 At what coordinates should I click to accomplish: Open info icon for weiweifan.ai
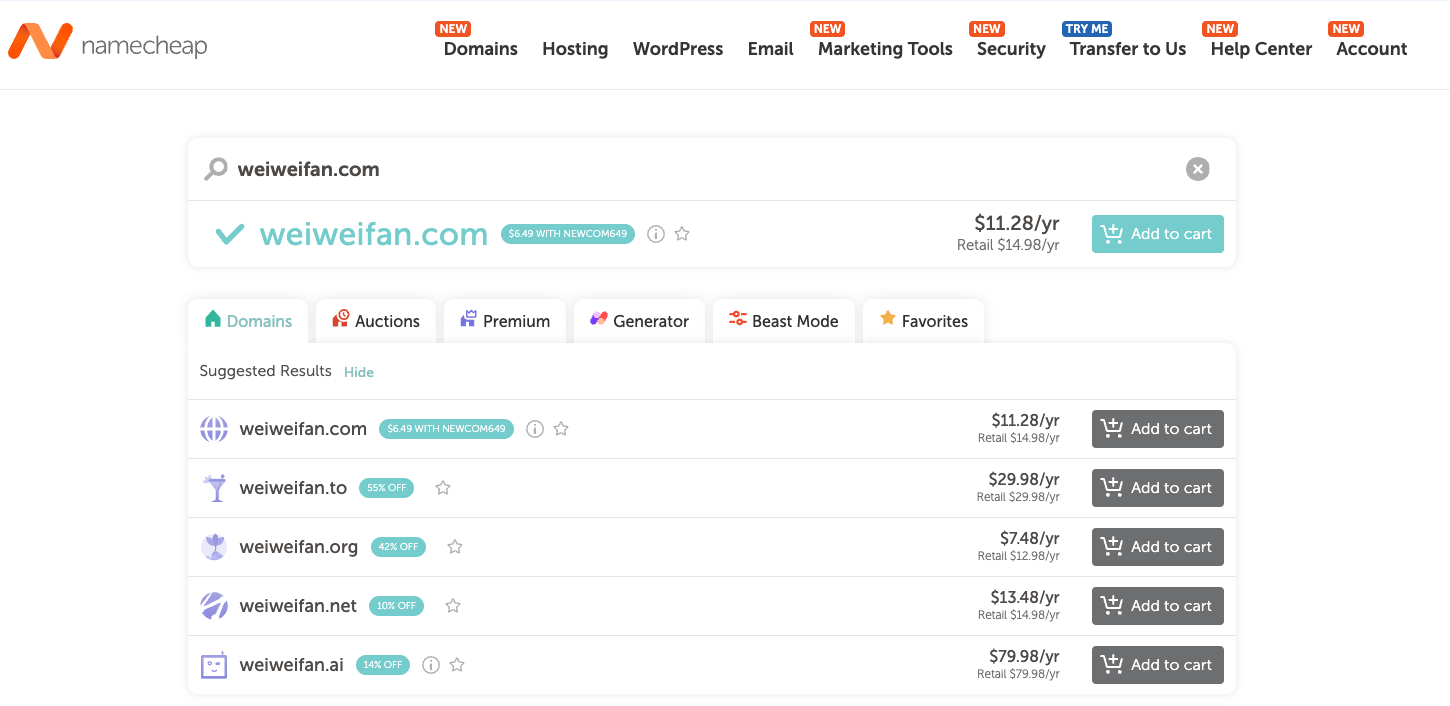click(431, 665)
